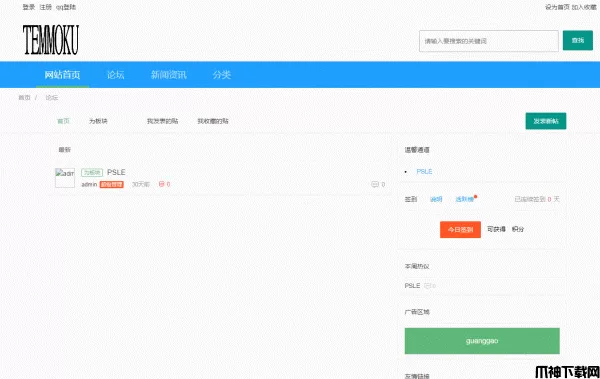Click the red view count icon
Image resolution: width=600 pixels, height=379 pixels.
point(161,184)
